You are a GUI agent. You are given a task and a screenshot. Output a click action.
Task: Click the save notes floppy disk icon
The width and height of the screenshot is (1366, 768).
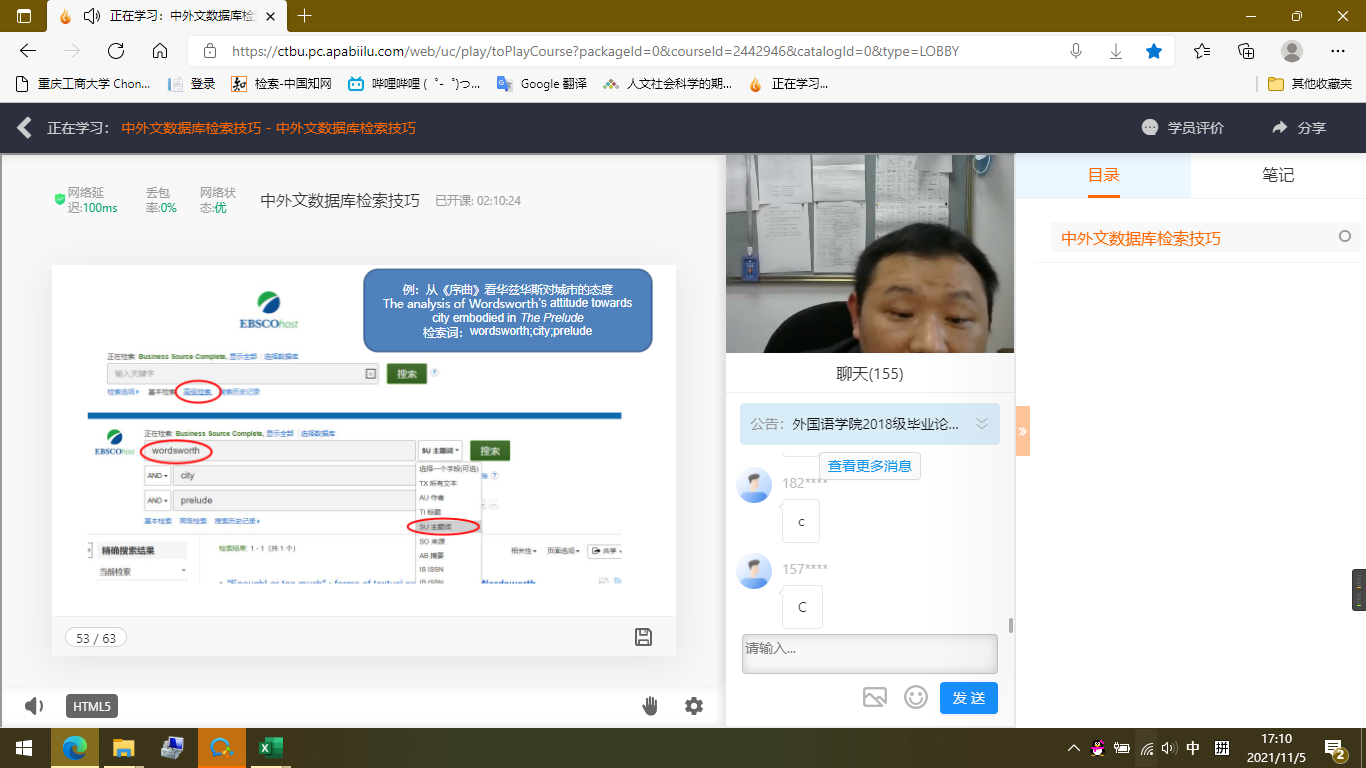coord(644,638)
